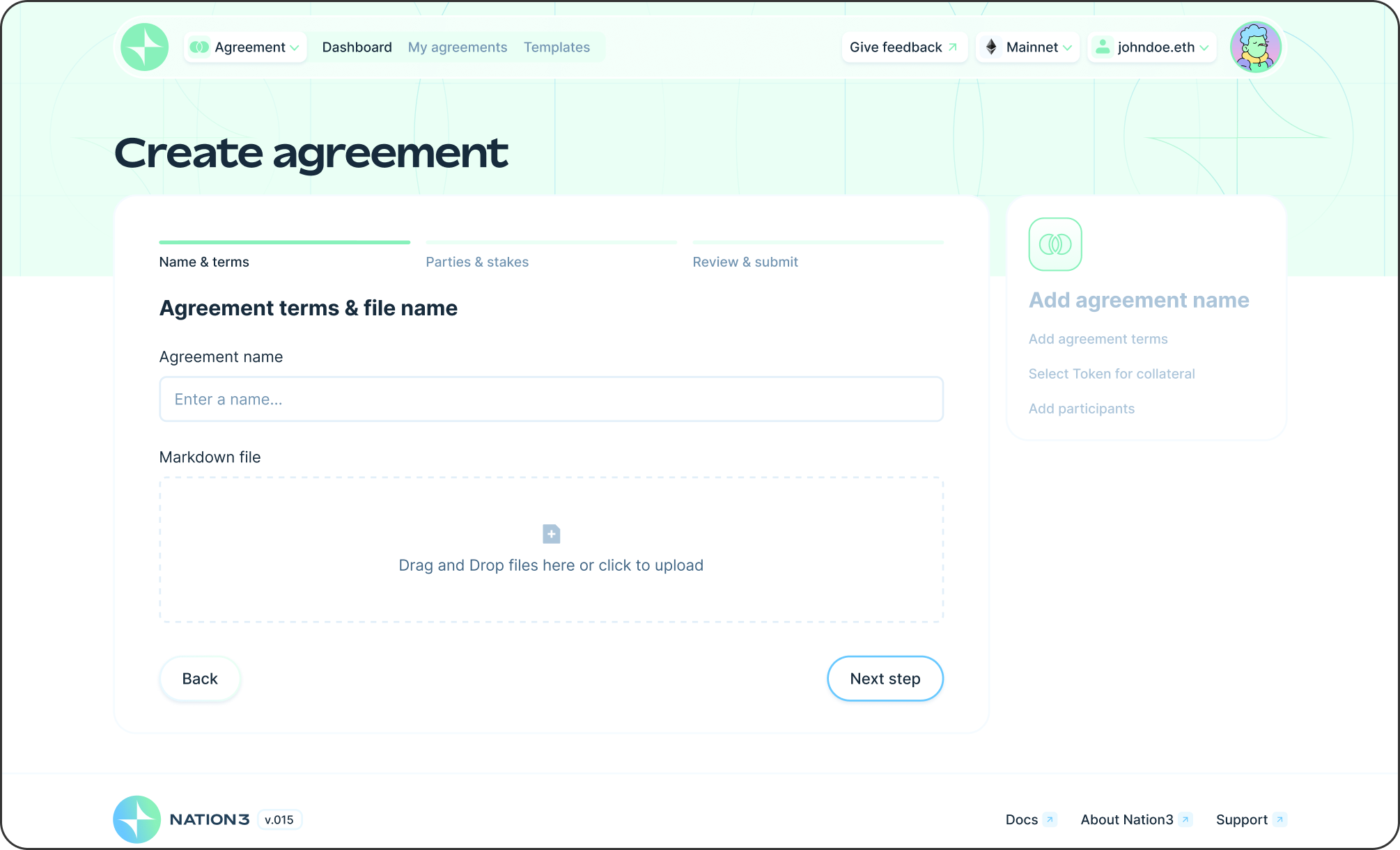Click the chevron next to johndoe.eth
The width and height of the screenshot is (1400, 850).
[1204, 47]
